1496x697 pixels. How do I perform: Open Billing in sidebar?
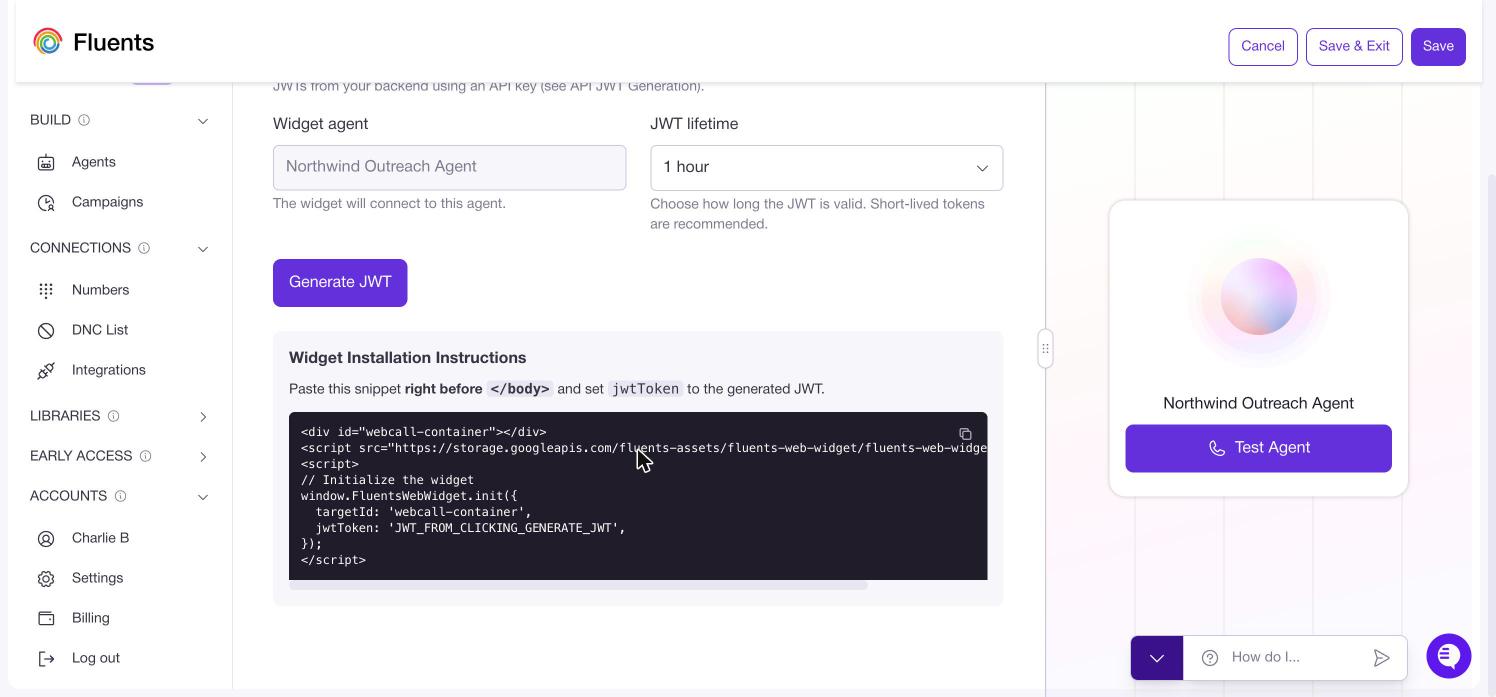(90, 618)
